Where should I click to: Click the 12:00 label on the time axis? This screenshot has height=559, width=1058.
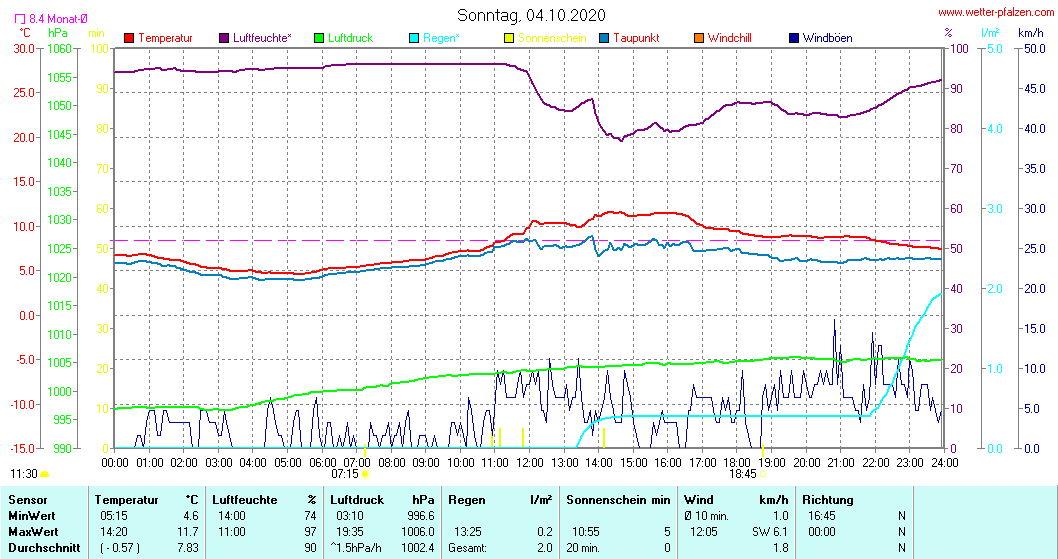tap(530, 462)
